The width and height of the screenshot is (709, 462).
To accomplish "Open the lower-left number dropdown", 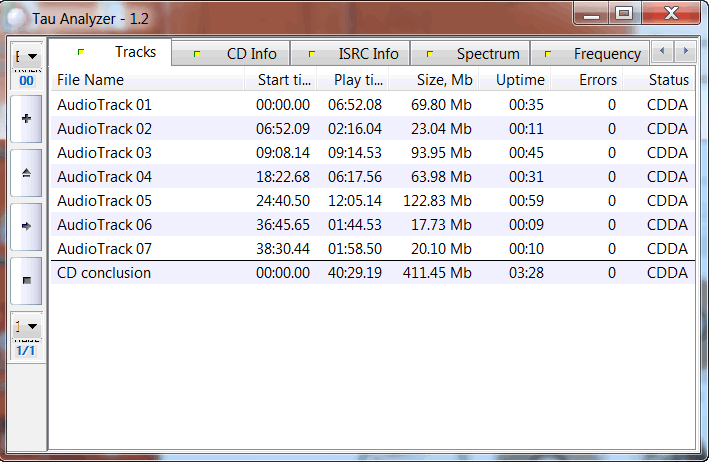I will 27,326.
